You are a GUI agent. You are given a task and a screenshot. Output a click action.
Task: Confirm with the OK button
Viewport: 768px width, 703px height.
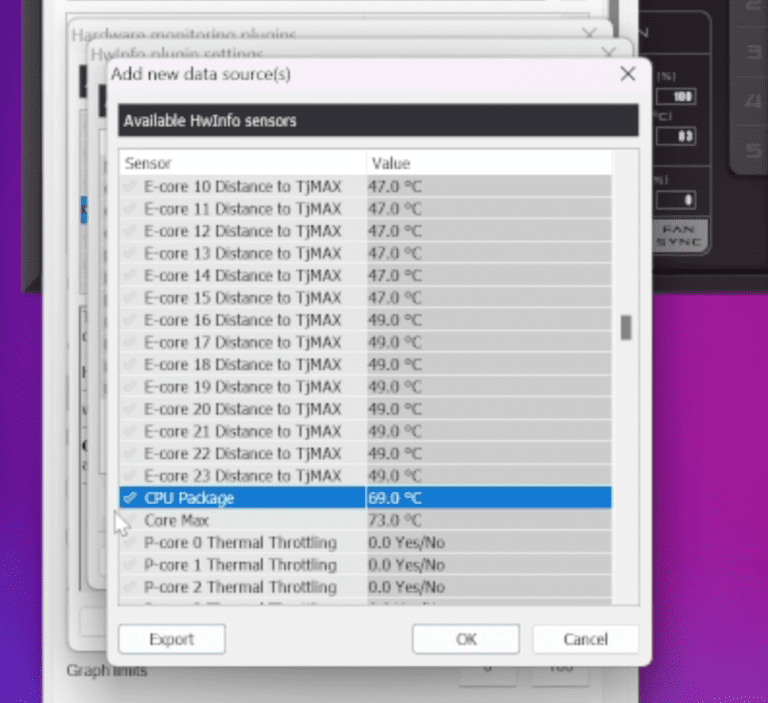coord(466,639)
